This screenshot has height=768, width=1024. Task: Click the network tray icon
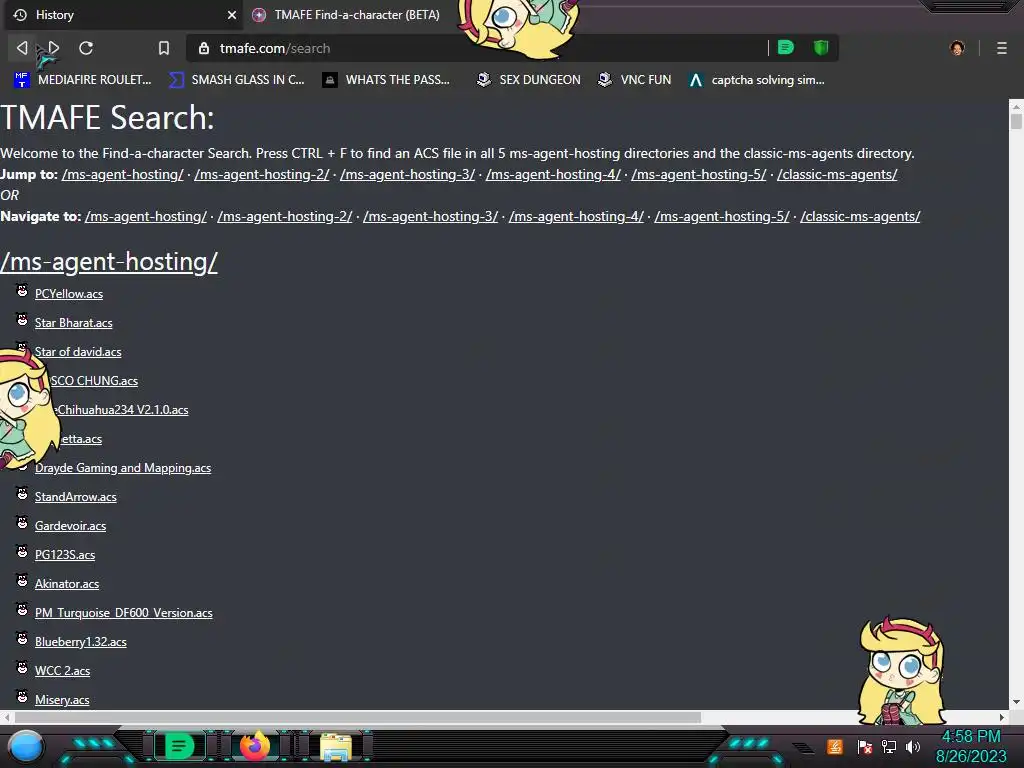pyautogui.click(x=889, y=746)
